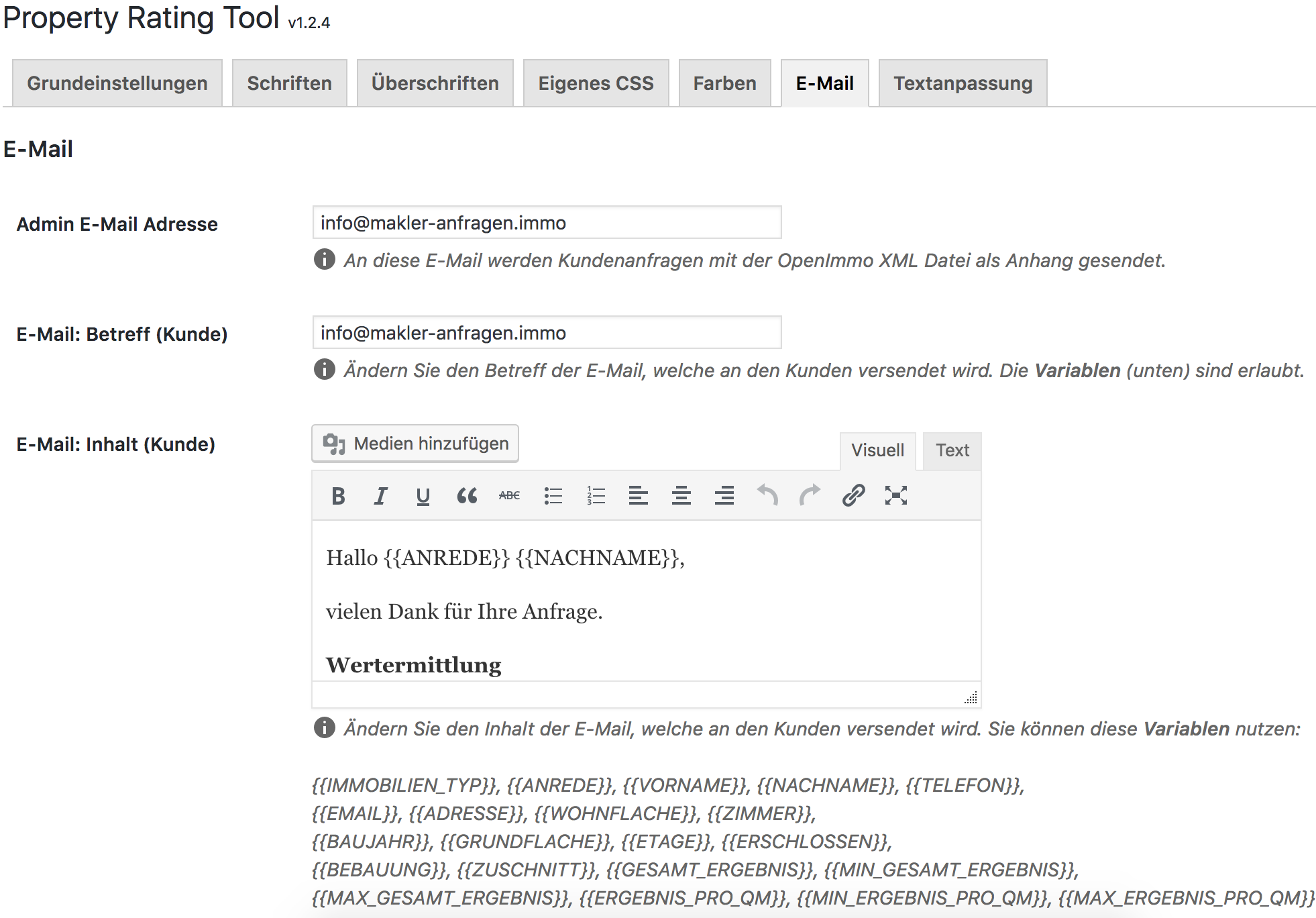Image resolution: width=1316 pixels, height=918 pixels.
Task: Create a bulleted list
Action: coord(553,496)
